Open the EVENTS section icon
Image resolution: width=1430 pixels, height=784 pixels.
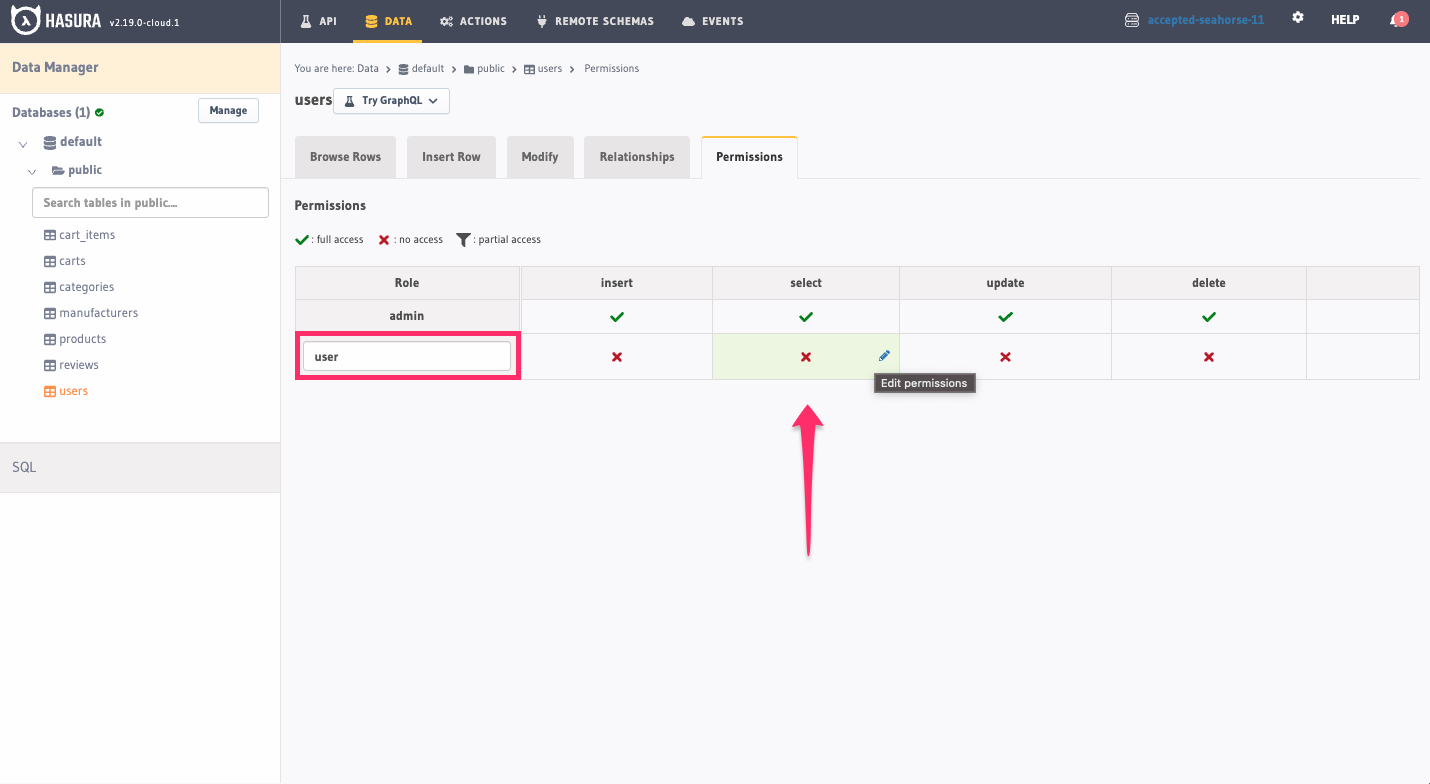pos(686,20)
